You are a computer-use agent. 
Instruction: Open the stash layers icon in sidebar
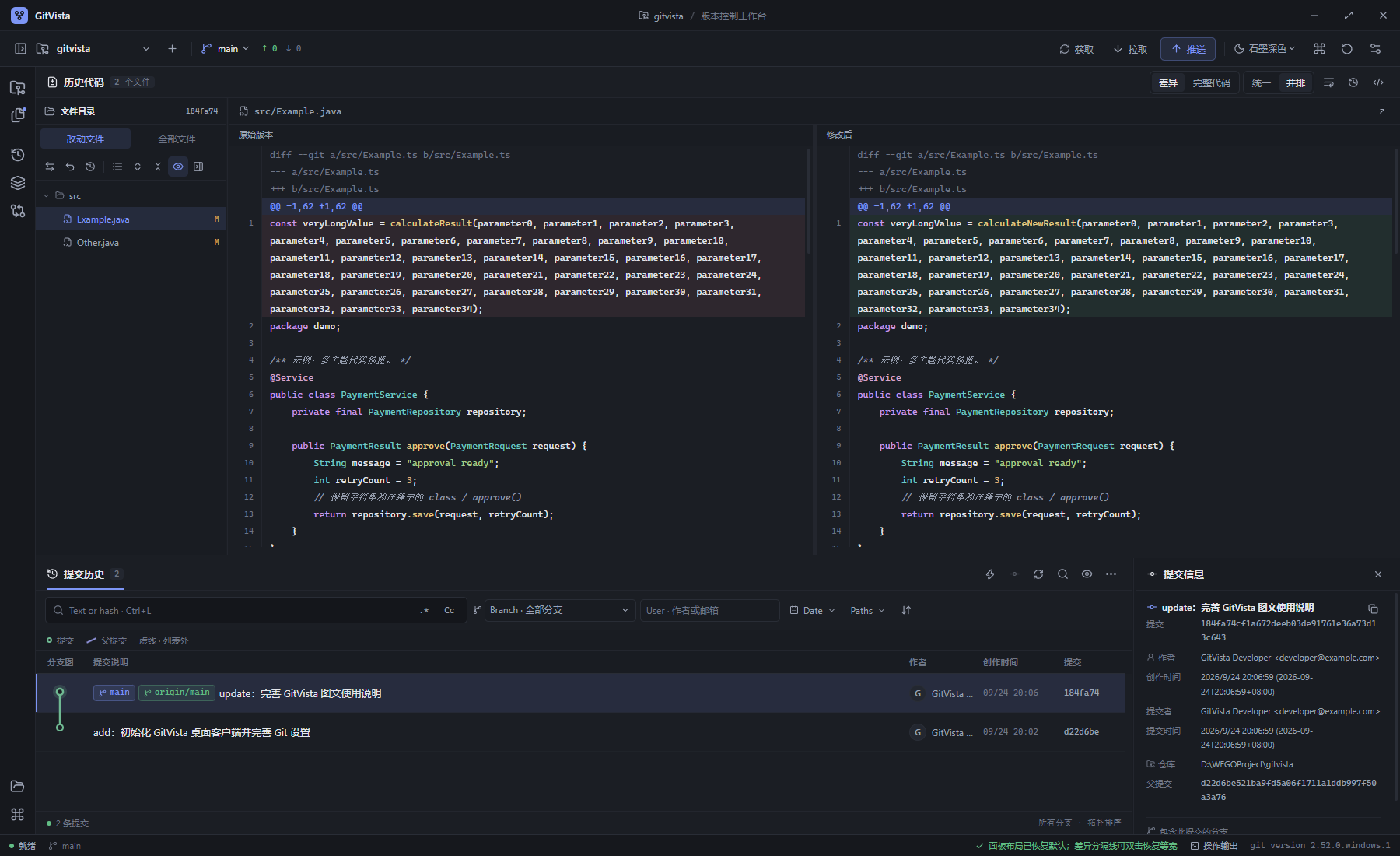[17, 183]
